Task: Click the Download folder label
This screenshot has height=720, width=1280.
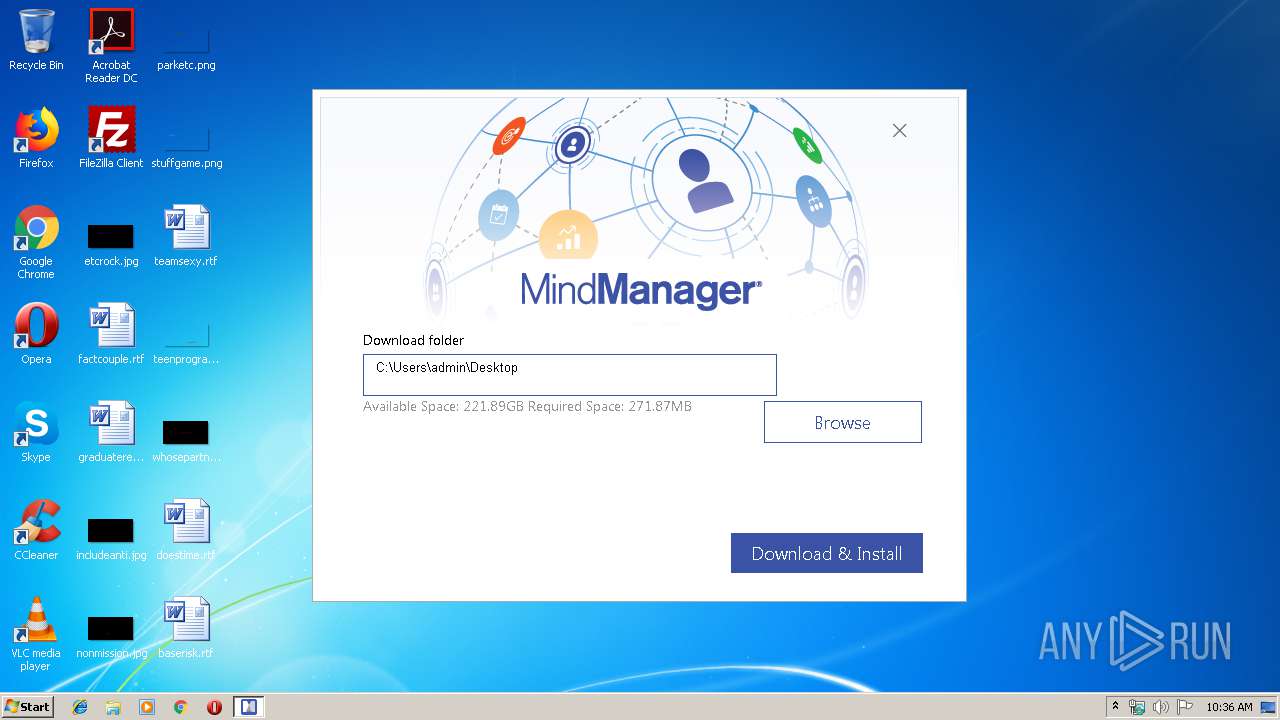Action: tap(413, 340)
